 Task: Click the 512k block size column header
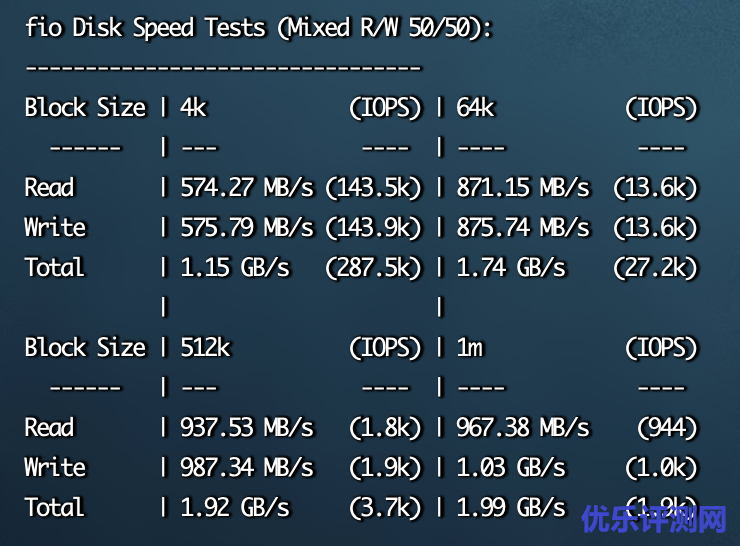pyautogui.click(x=205, y=347)
